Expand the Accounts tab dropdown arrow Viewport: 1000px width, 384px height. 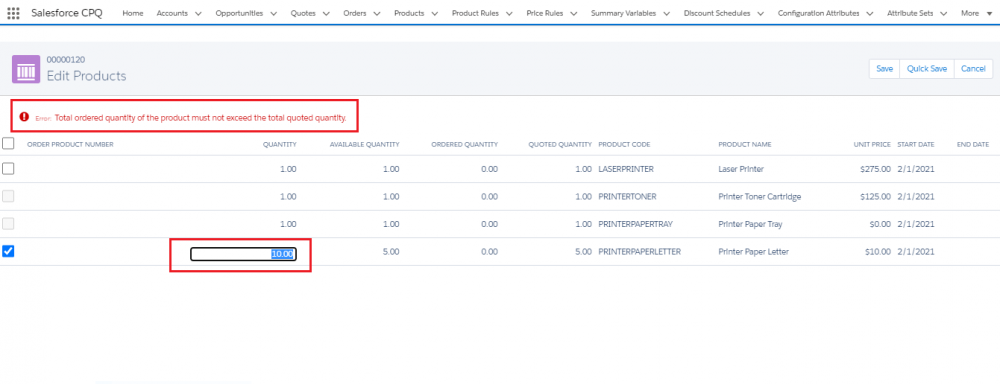pyautogui.click(x=198, y=13)
